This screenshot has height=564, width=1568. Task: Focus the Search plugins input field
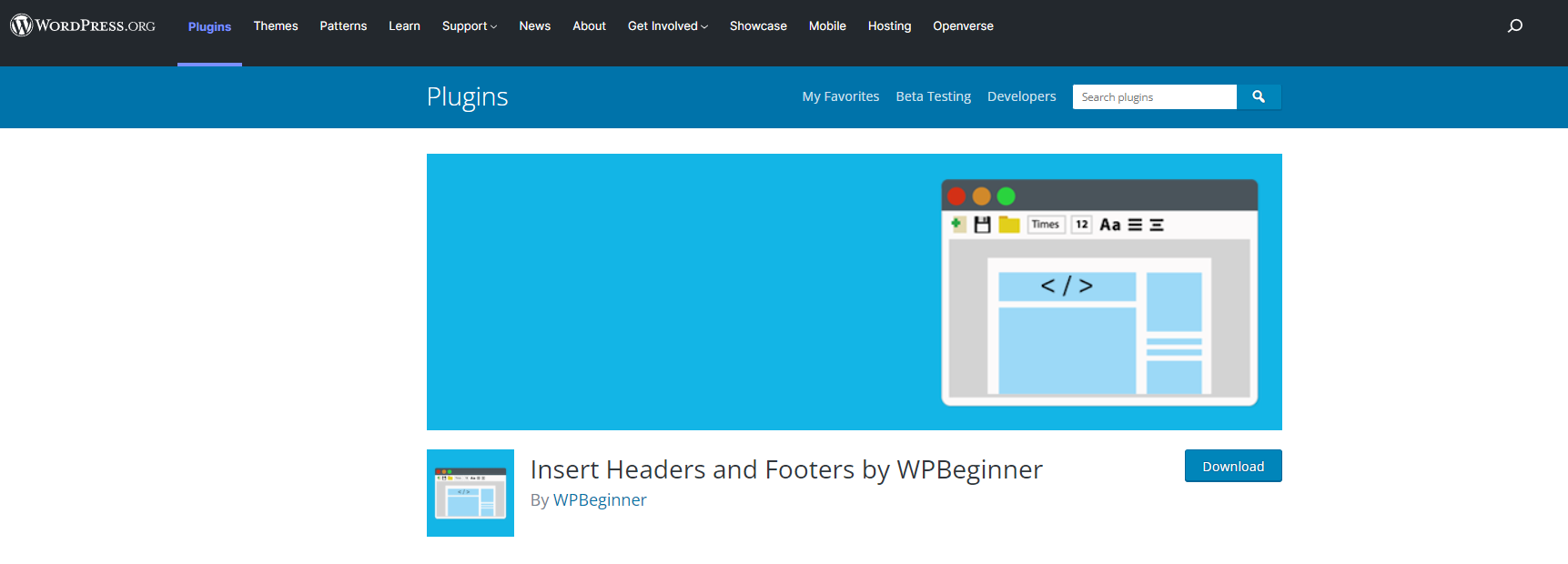(x=1155, y=96)
